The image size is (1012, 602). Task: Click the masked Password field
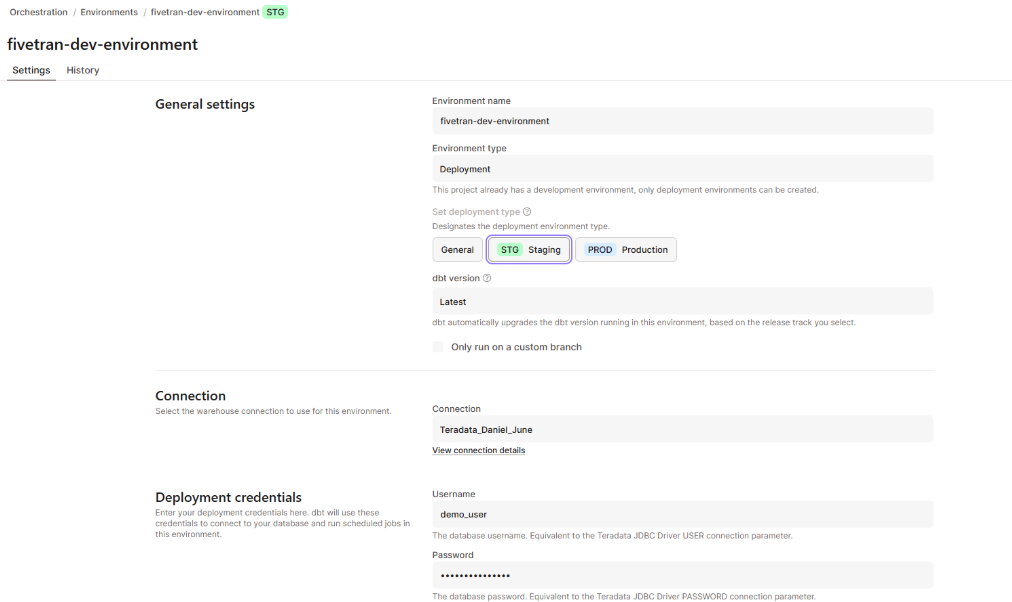coord(683,575)
